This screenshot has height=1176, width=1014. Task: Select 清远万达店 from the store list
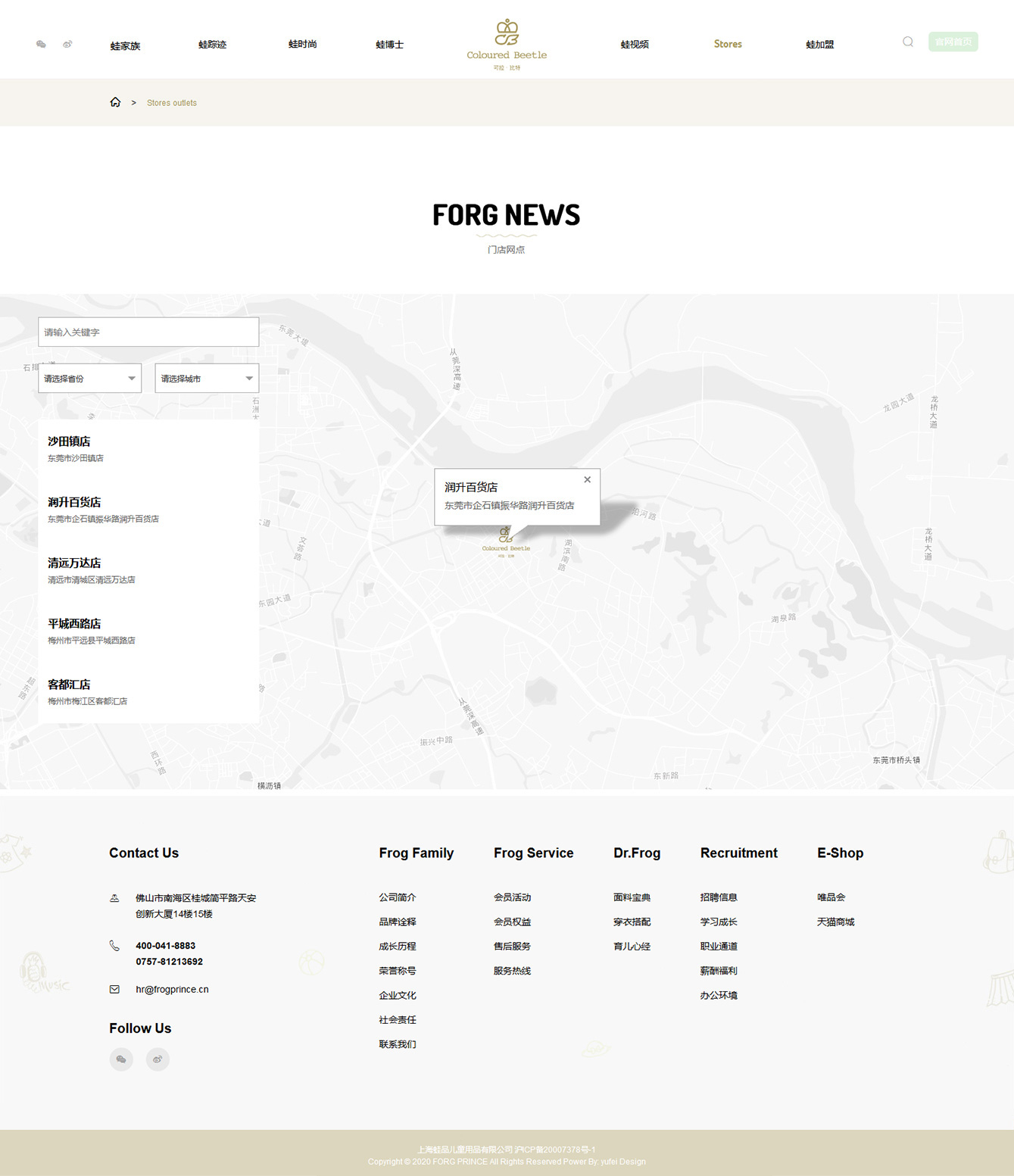tap(74, 563)
